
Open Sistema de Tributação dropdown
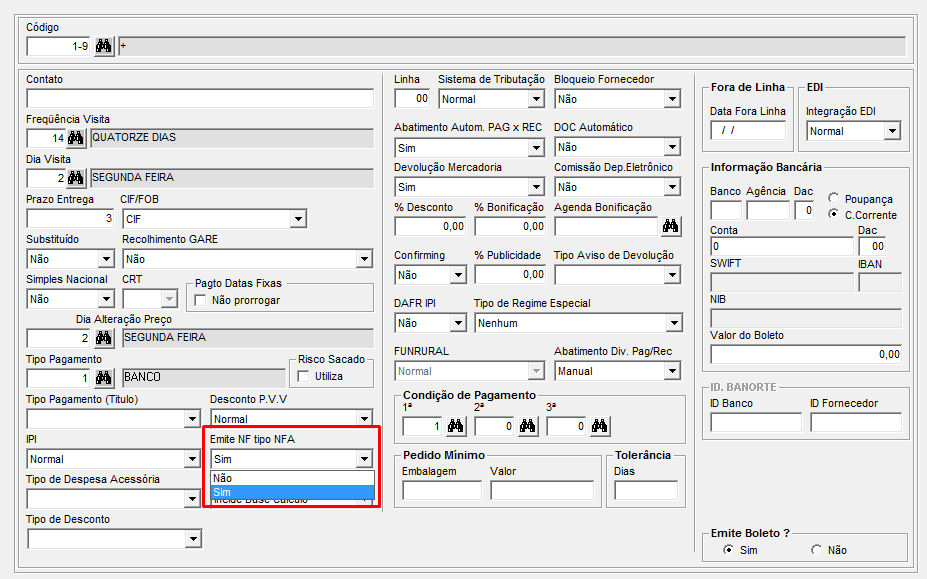[536, 99]
